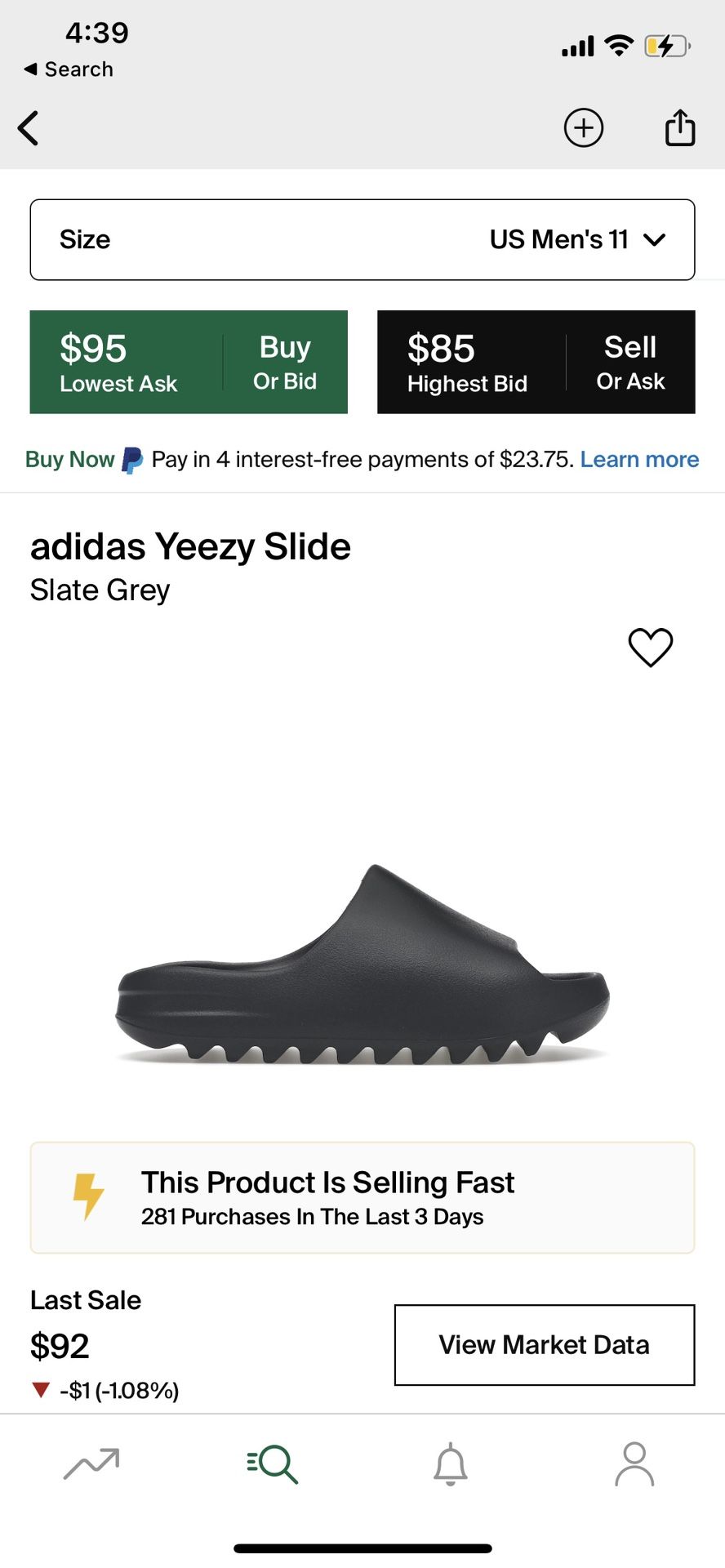
Task: Tap the PayPal logo icon
Action: (x=132, y=460)
